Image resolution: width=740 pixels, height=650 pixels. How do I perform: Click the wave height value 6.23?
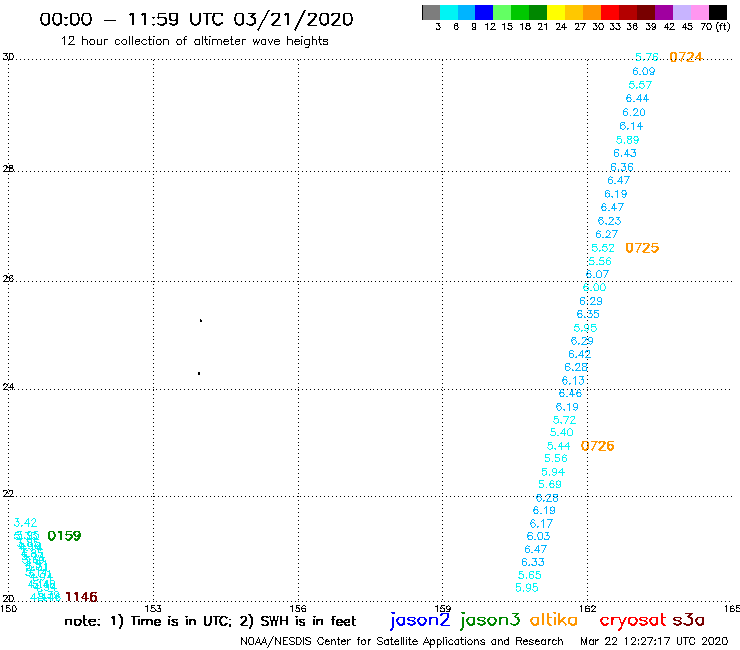(609, 221)
